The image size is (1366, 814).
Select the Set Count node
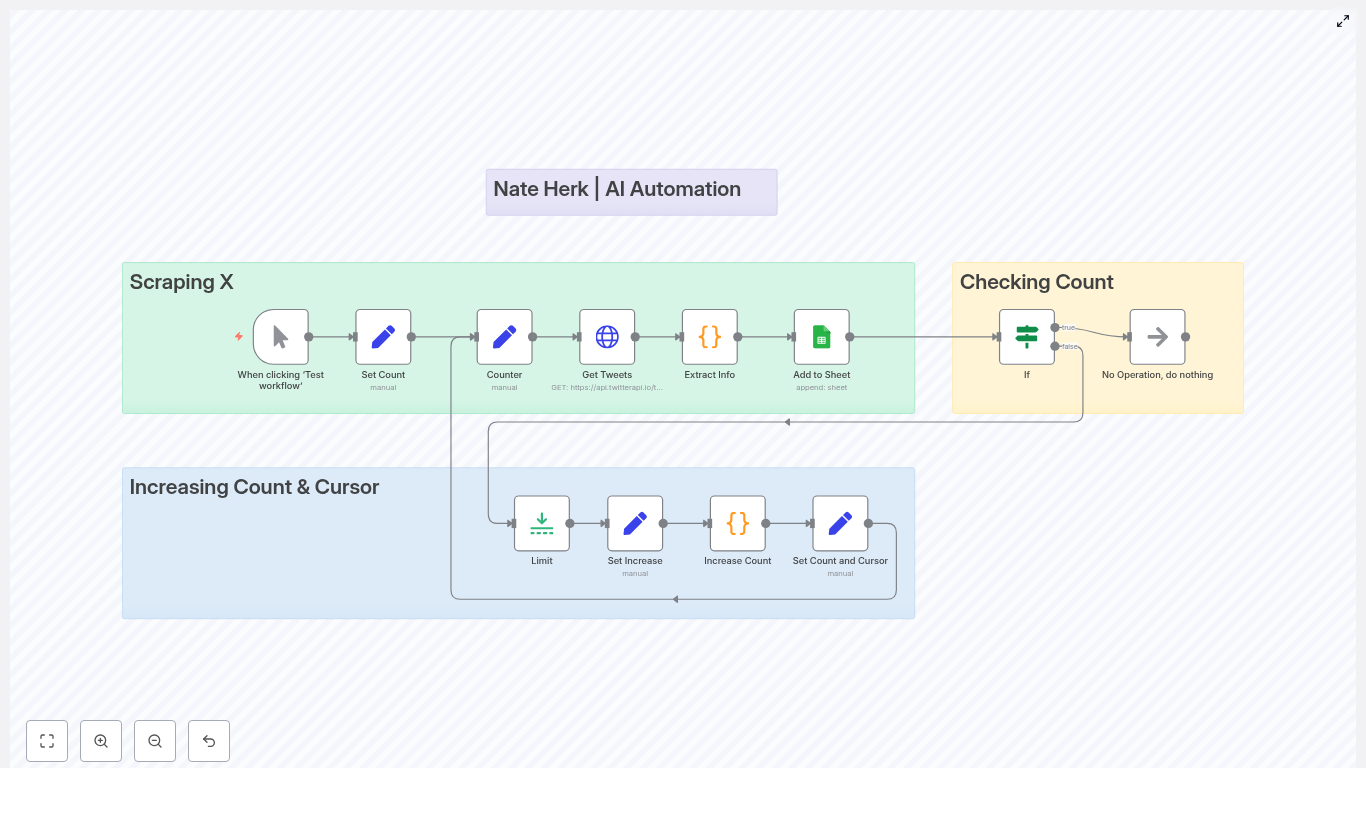[383, 337]
